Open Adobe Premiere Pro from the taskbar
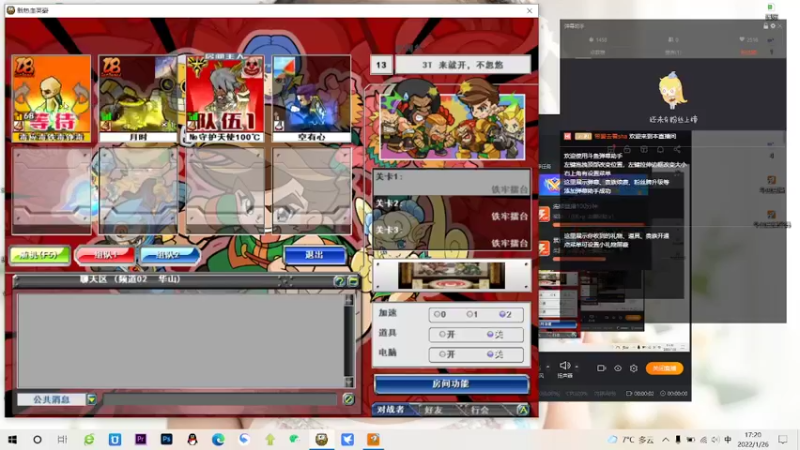This screenshot has width=800, height=450. click(x=140, y=439)
